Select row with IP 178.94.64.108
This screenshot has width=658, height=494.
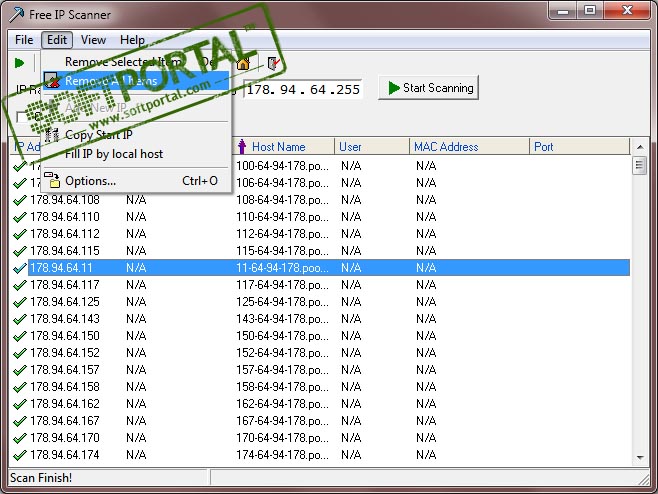click(320, 200)
